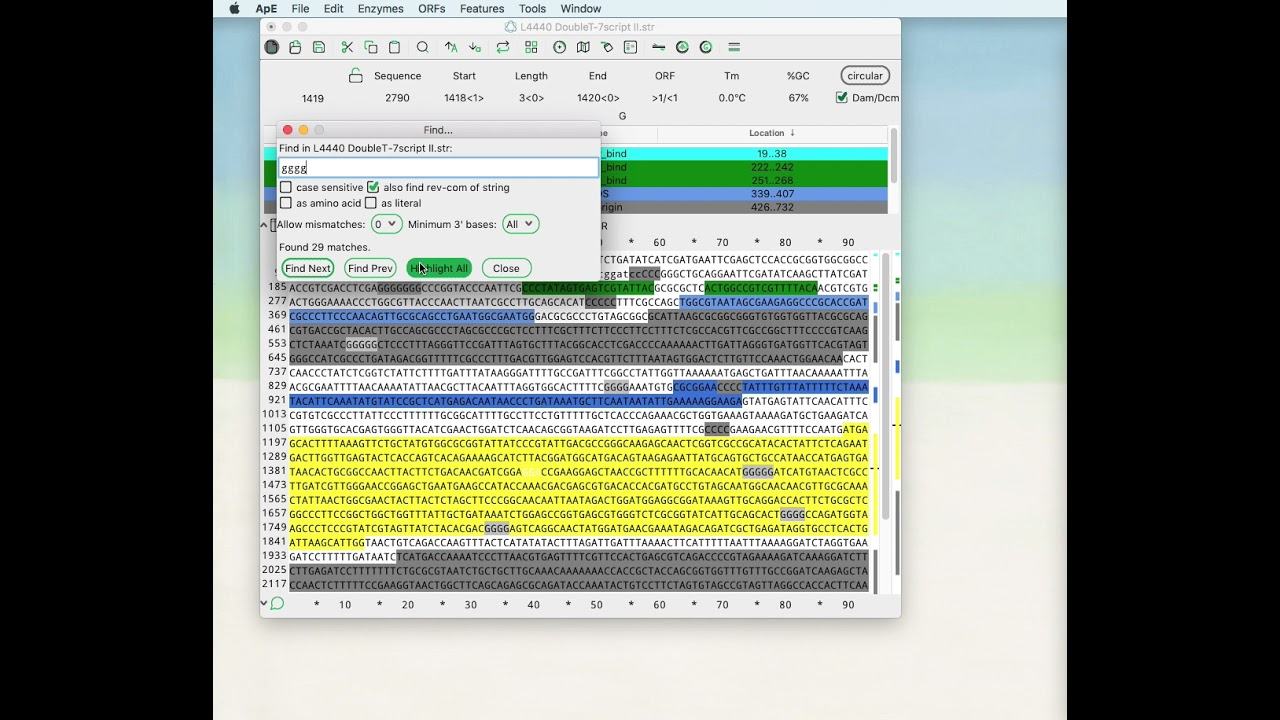Image resolution: width=1280 pixels, height=720 pixels.
Task: Toggle the circular topology button
Action: click(x=865, y=76)
